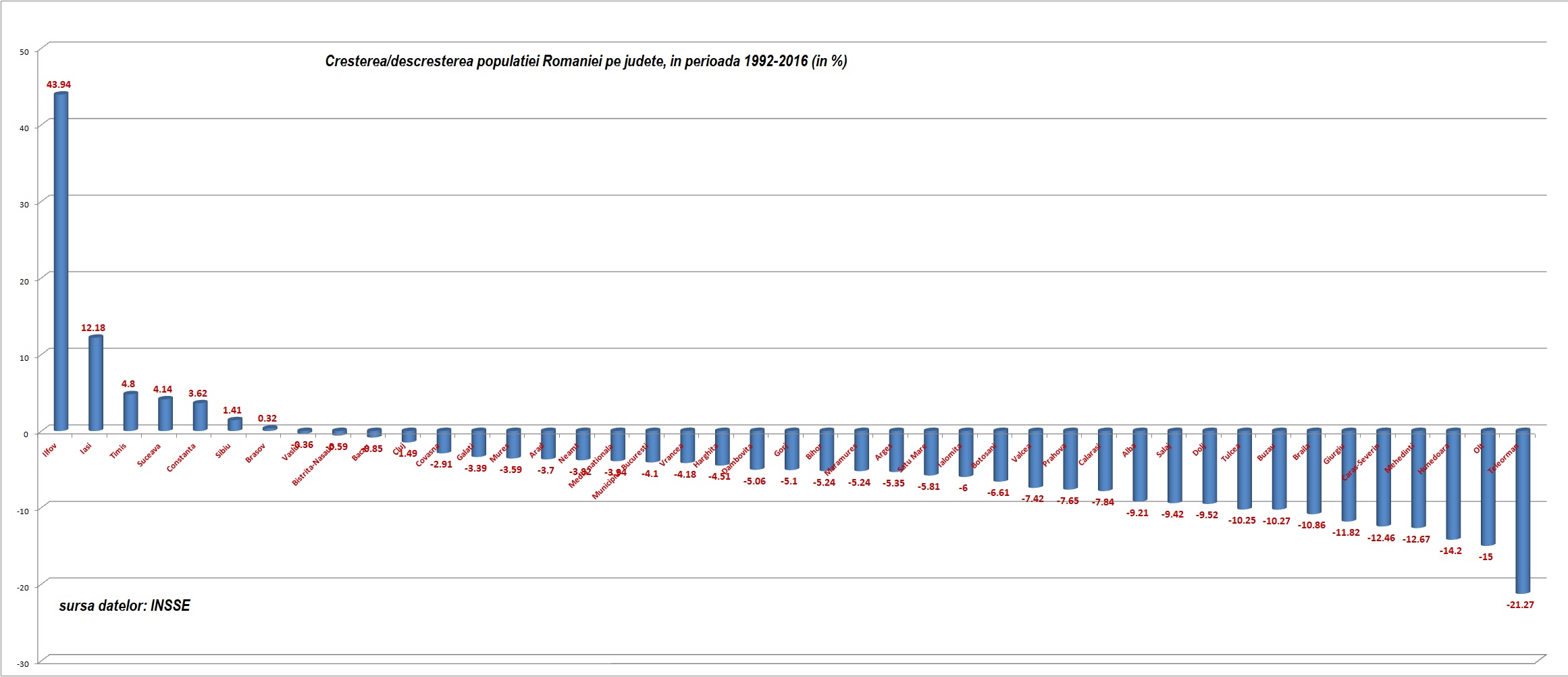This screenshot has height=677, width=1568.
Task: Click the Timis category axis label
Action: tap(118, 451)
